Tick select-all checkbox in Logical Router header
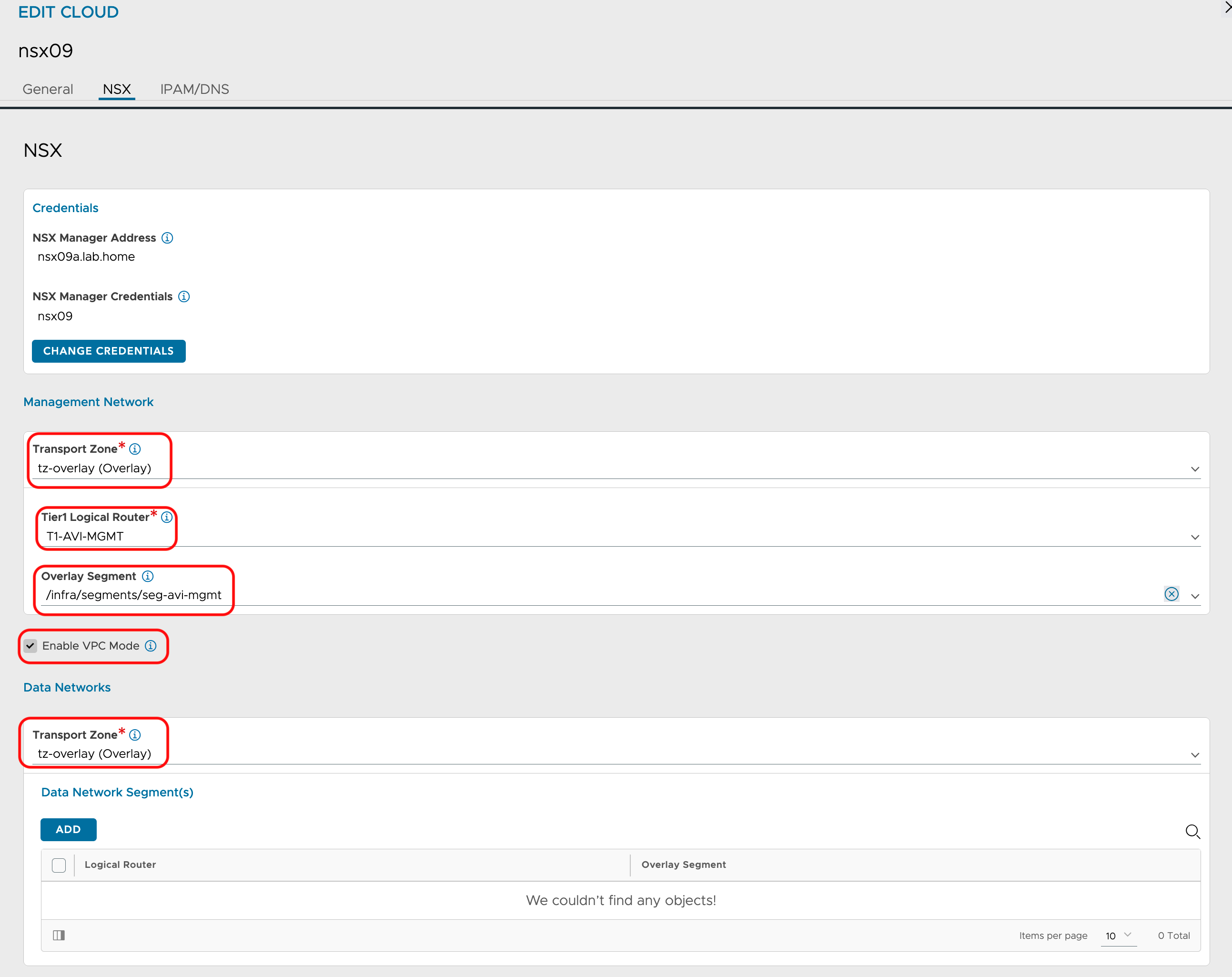Viewport: 1232px width, 977px height. point(59,865)
